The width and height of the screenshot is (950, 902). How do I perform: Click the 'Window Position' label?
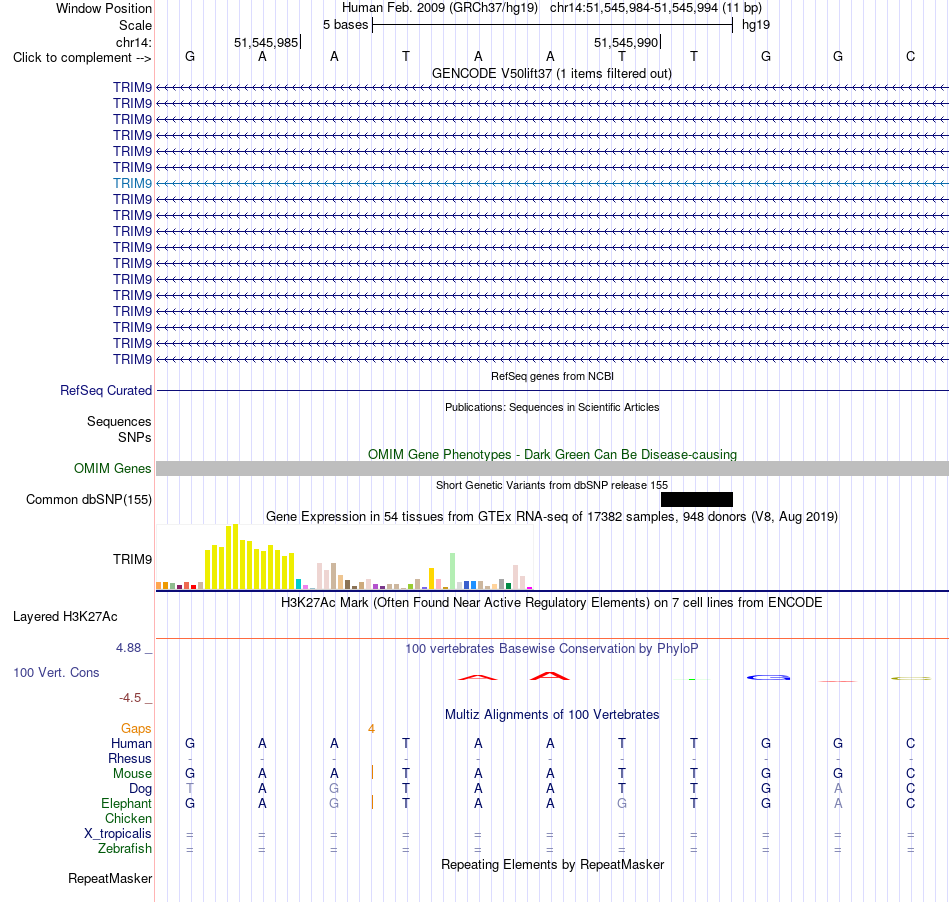click(104, 8)
